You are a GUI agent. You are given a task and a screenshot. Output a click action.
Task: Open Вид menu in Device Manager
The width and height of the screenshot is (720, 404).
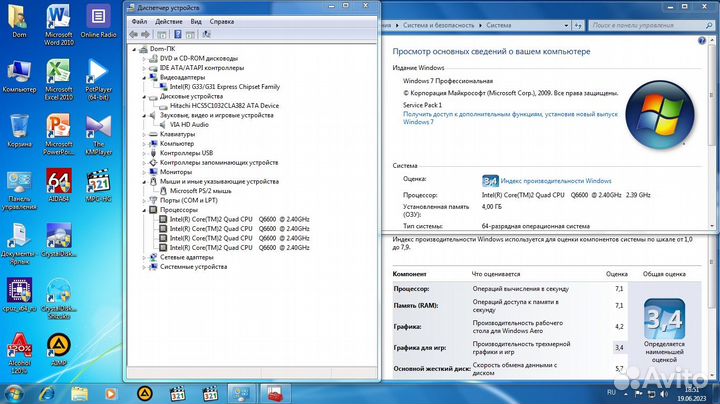tap(196, 22)
